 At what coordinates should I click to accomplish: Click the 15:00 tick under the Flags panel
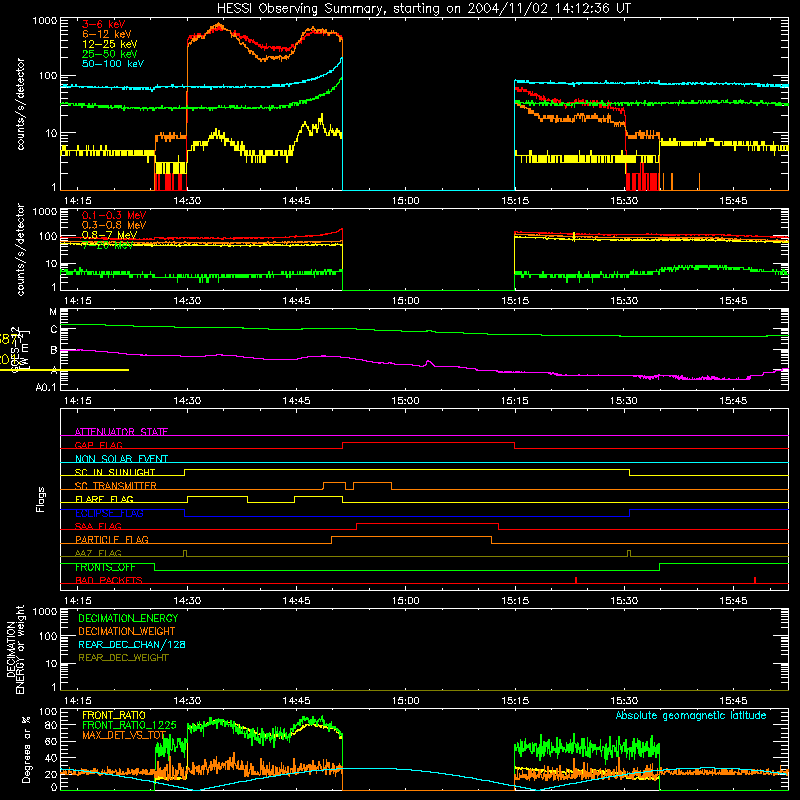coord(406,601)
